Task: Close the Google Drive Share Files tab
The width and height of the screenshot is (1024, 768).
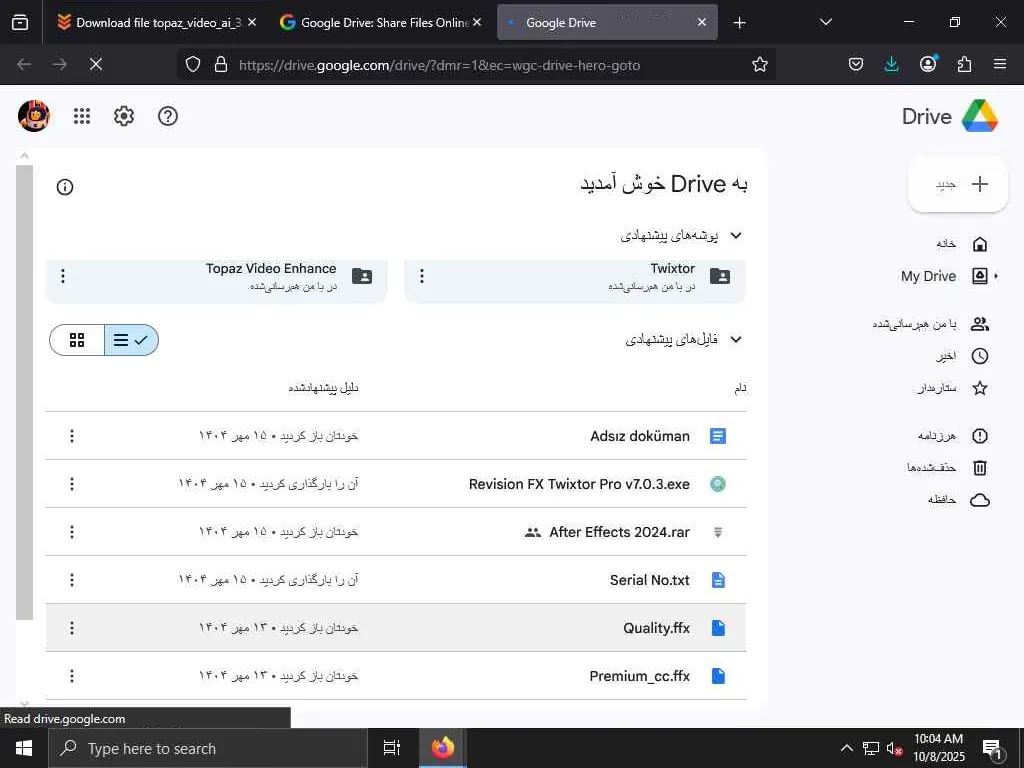Action: pos(477,23)
